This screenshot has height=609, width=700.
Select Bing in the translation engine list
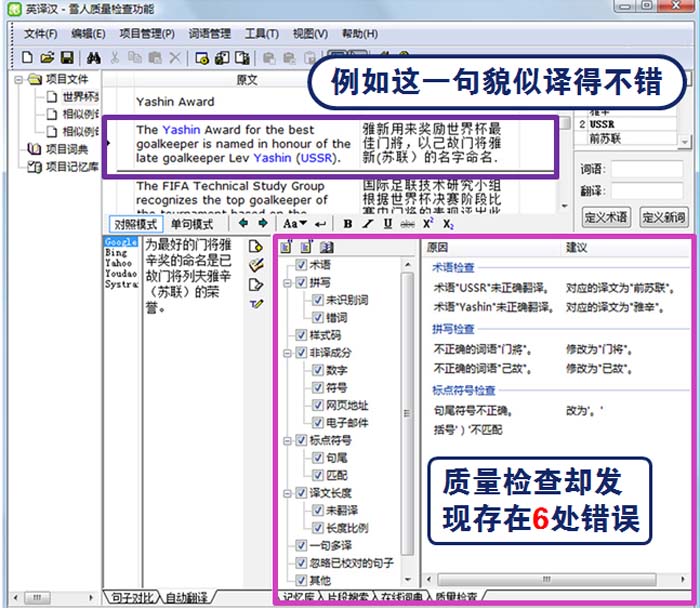(x=116, y=253)
